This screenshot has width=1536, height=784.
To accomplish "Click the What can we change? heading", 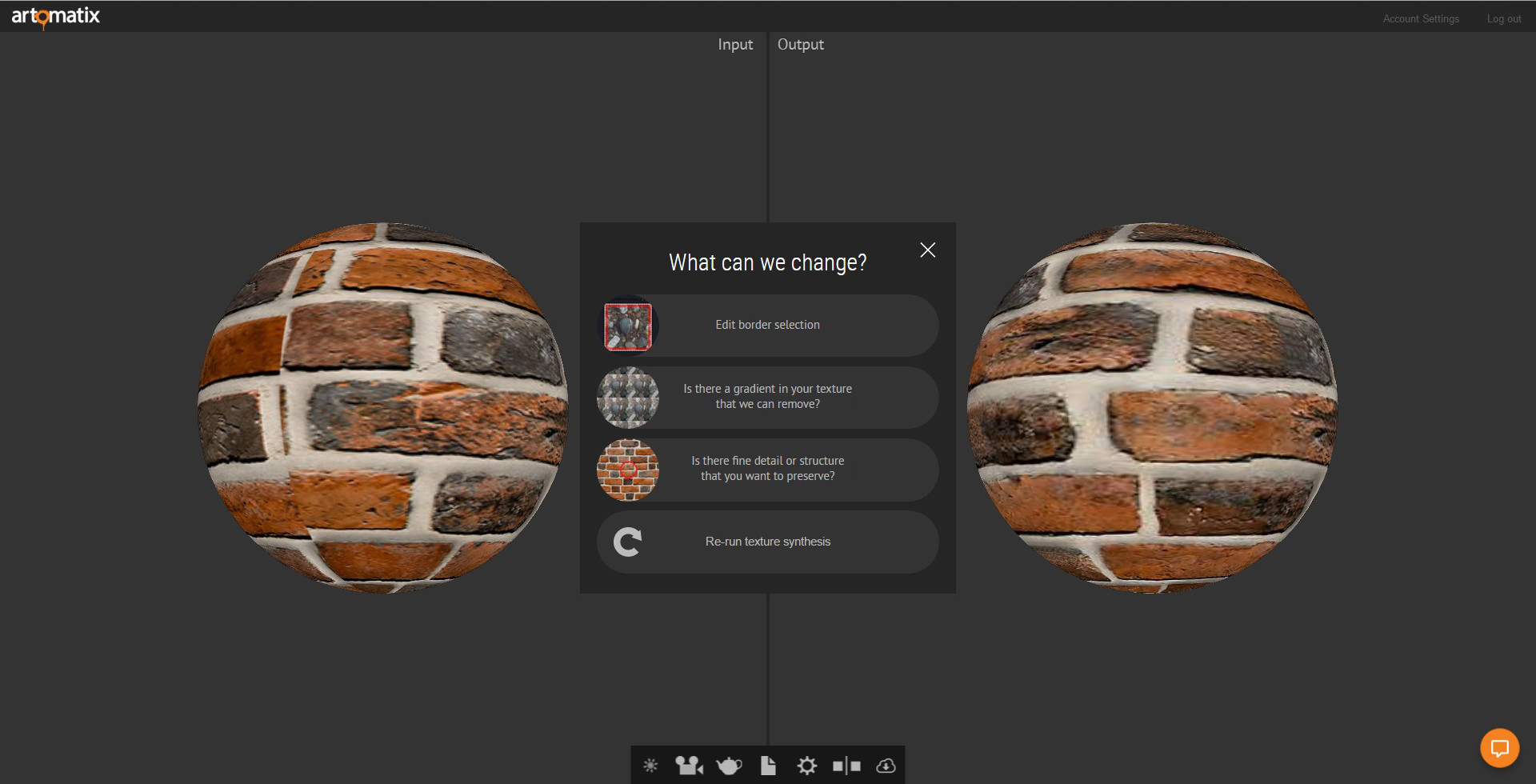I will (768, 262).
